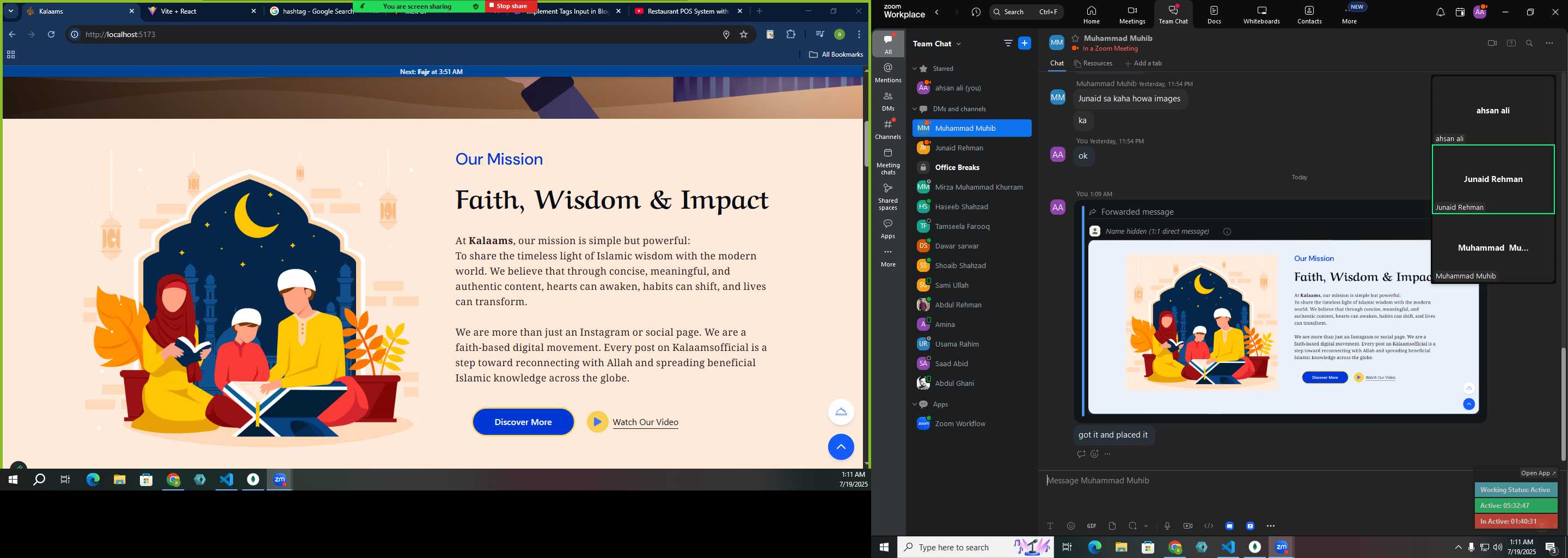Viewport: 1568px width, 558px height.
Task: Add a reaction to 'got it and placed it'
Action: click(1094, 454)
